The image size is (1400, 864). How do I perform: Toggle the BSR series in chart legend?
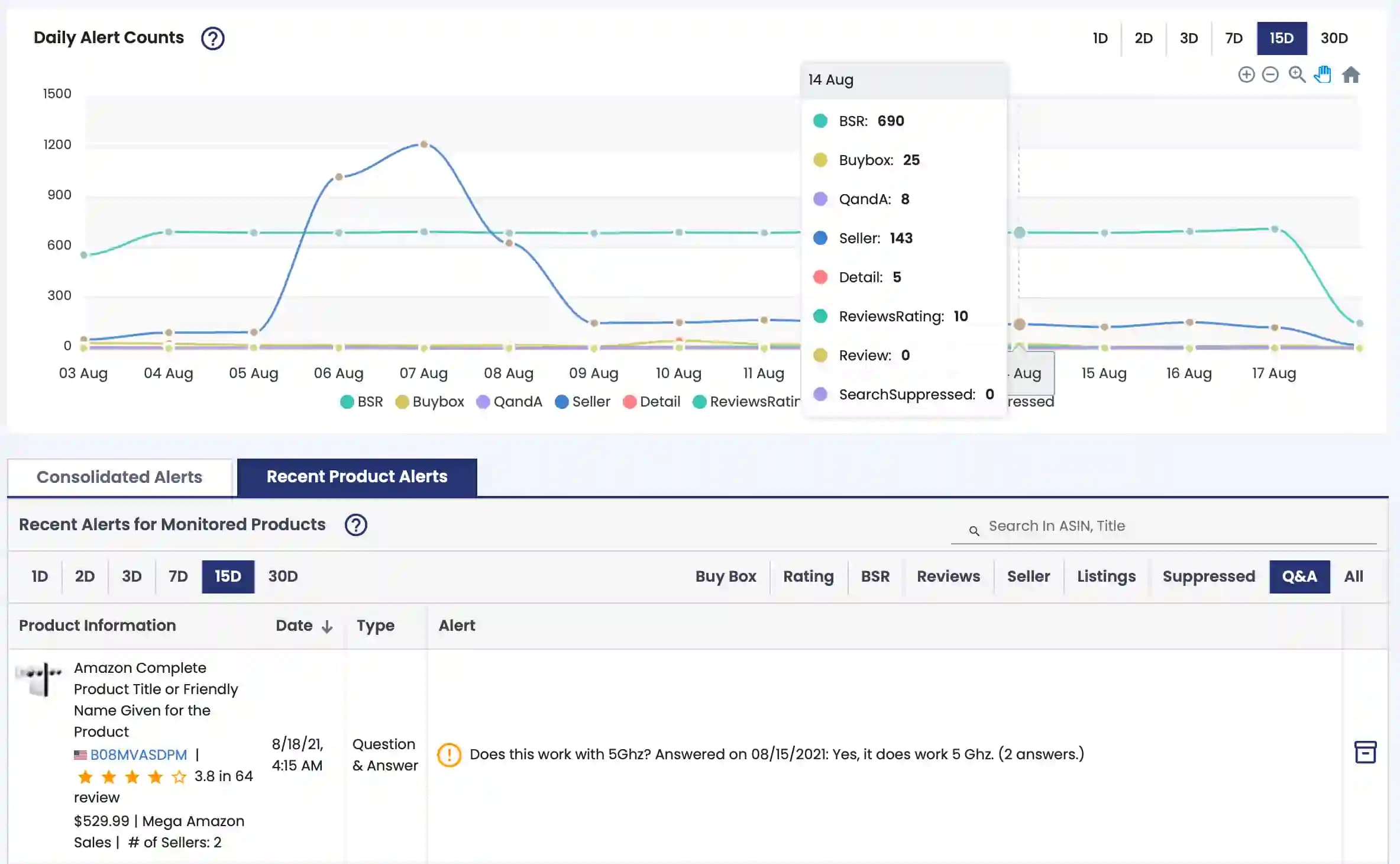361,402
